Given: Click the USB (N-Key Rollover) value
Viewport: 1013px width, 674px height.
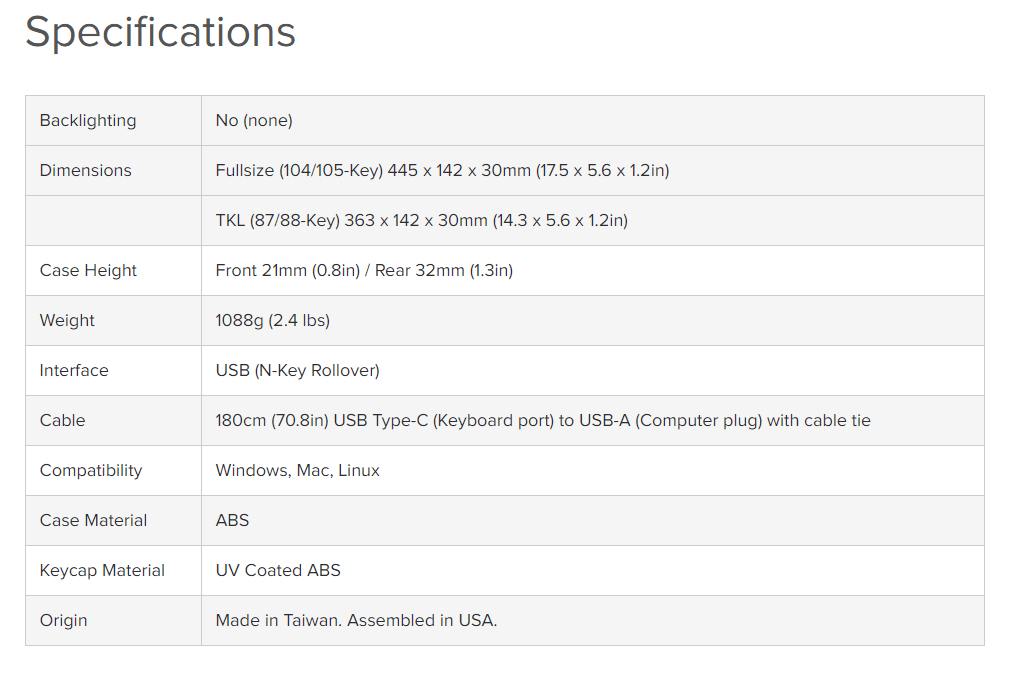Looking at the screenshot, I should click(297, 370).
